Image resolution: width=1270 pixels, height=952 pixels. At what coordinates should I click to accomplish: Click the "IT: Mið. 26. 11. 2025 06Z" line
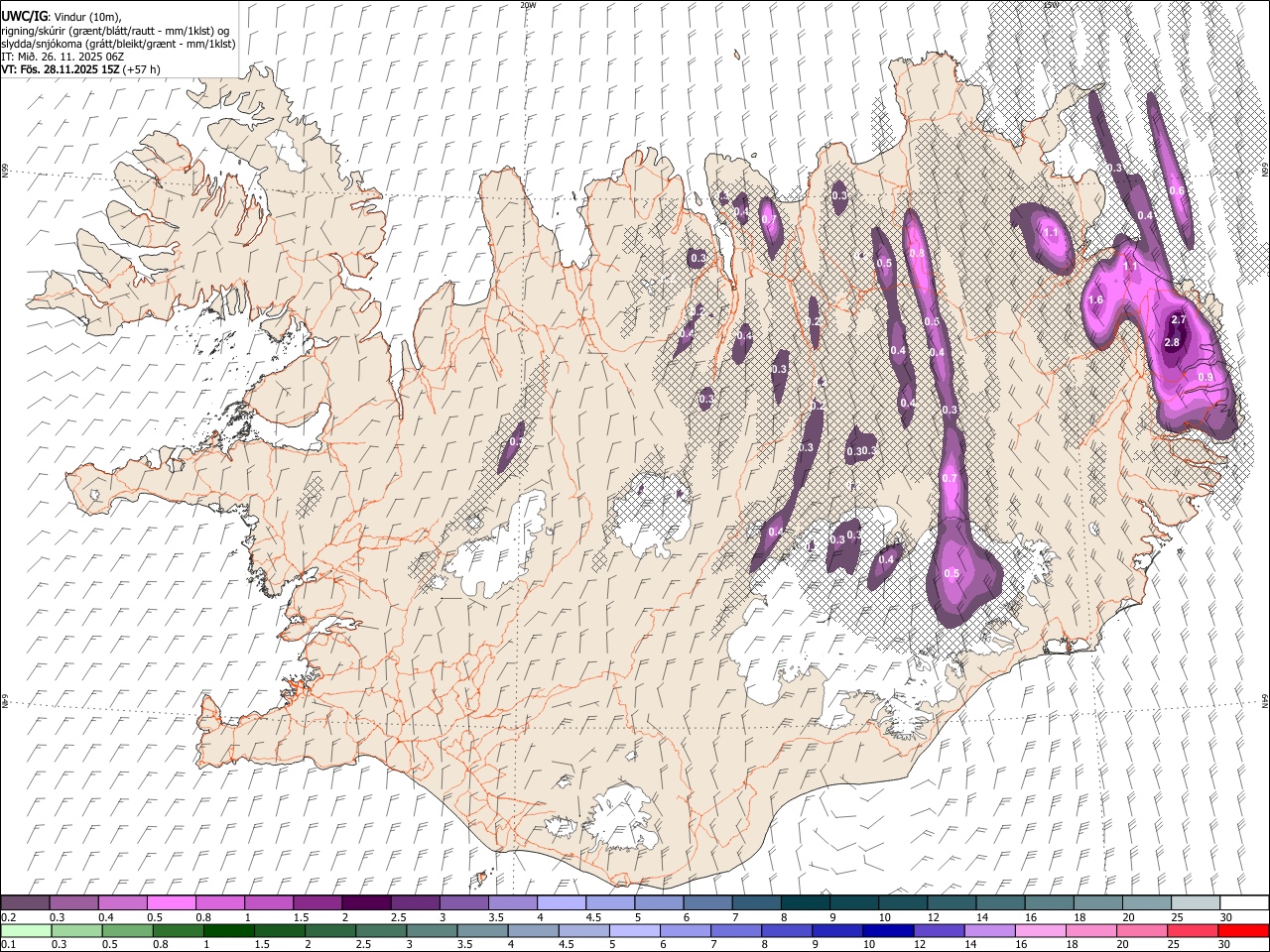63,57
